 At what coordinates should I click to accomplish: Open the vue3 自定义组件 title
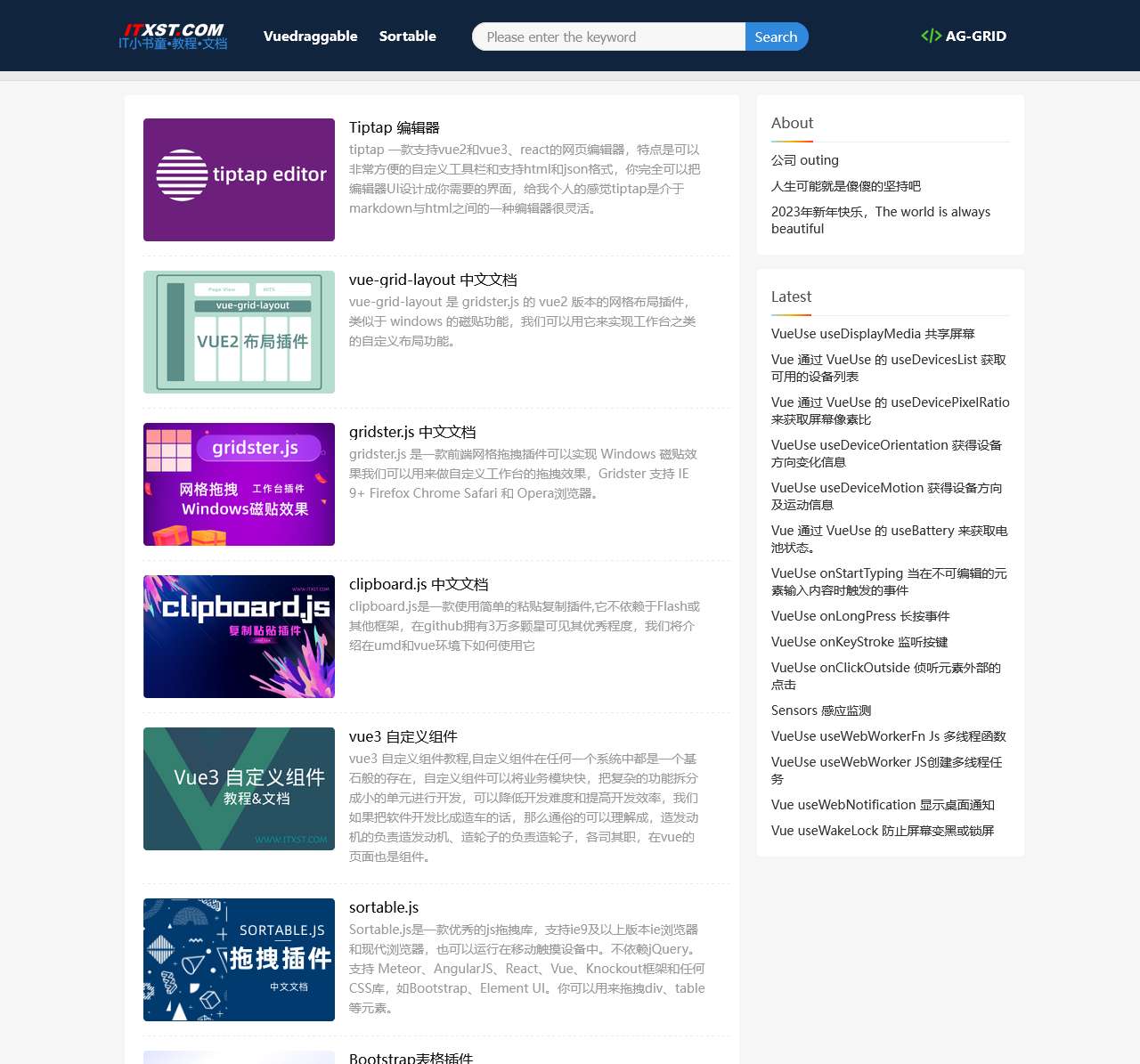pyautogui.click(x=403, y=736)
